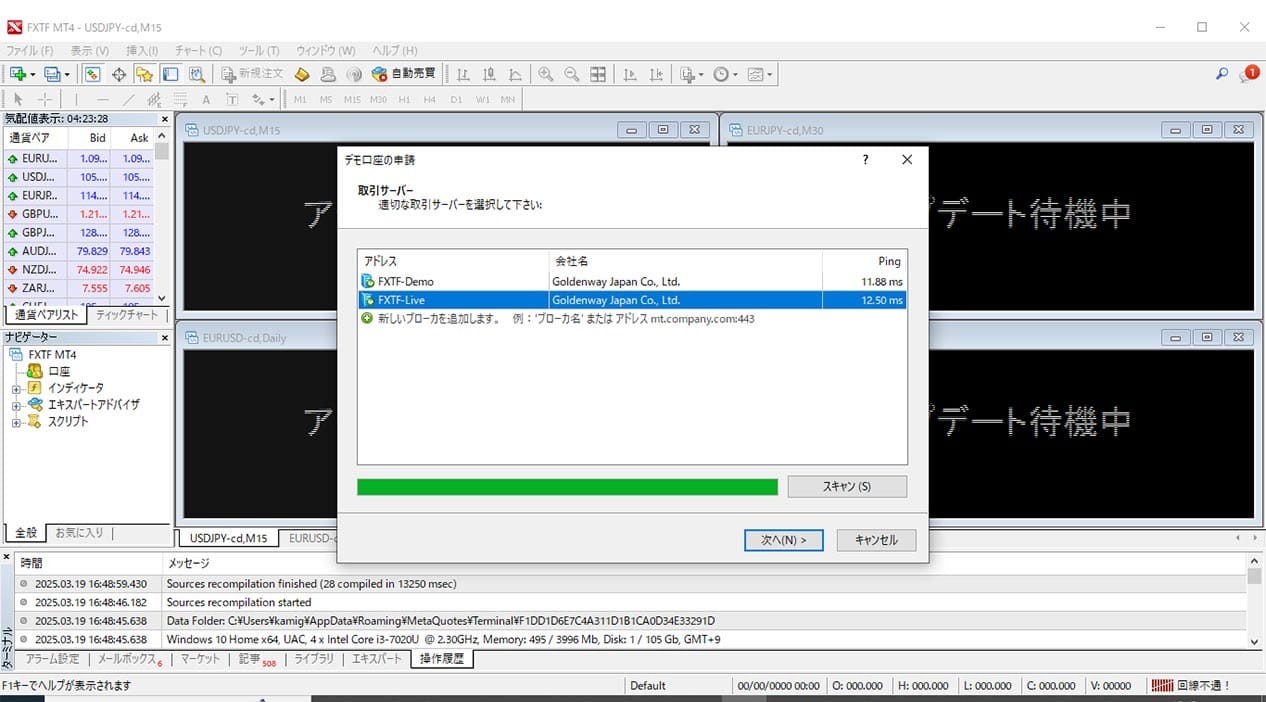Switch chart to line chart icon
Viewport: 1266px width, 702px height.
click(x=515, y=74)
